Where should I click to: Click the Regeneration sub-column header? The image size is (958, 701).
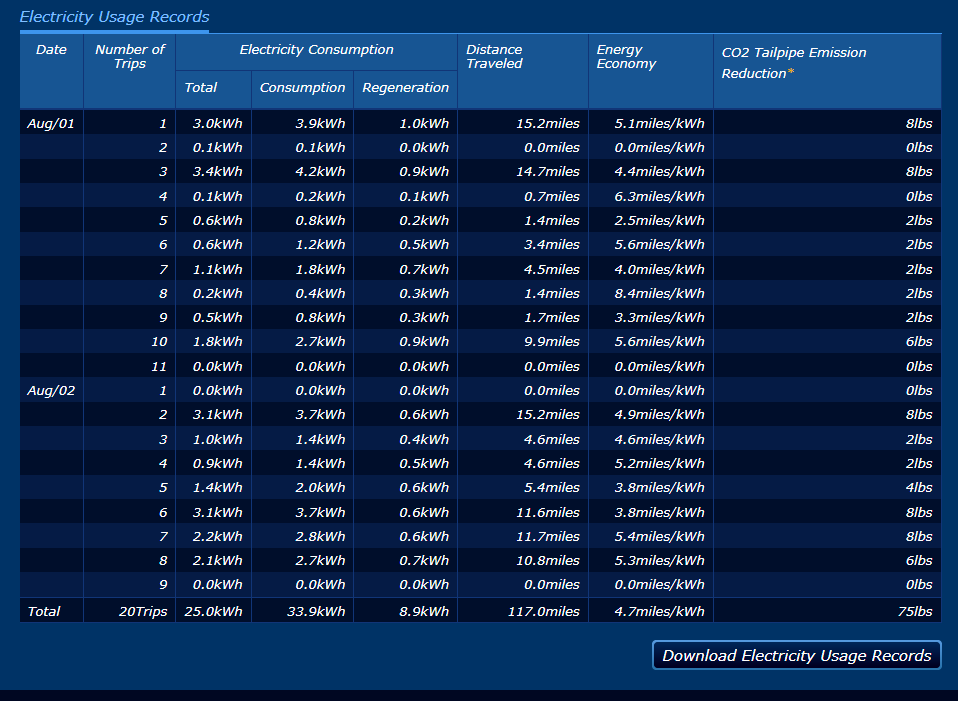click(x=405, y=88)
